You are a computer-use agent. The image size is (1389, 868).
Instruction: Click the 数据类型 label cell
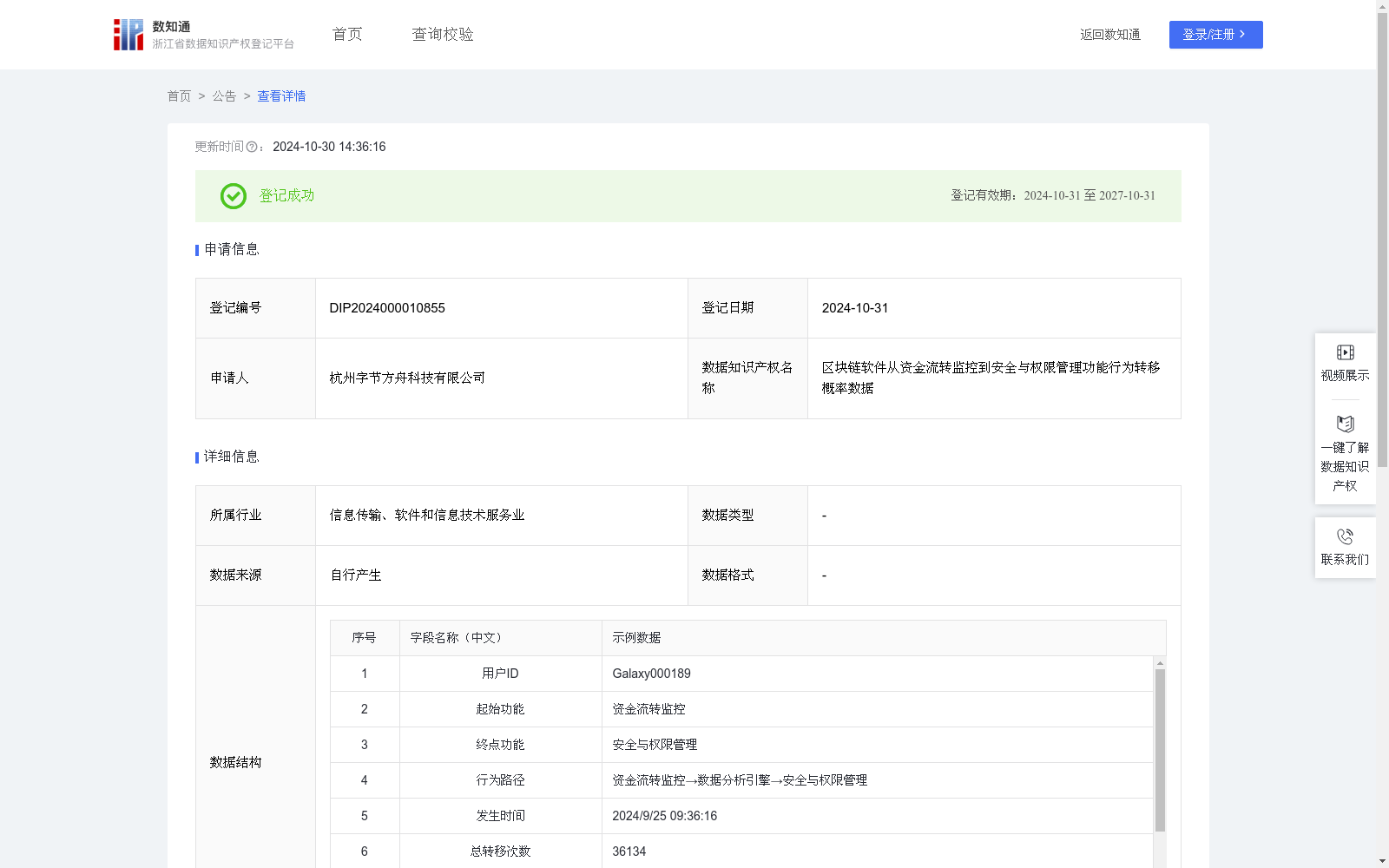[x=747, y=516]
